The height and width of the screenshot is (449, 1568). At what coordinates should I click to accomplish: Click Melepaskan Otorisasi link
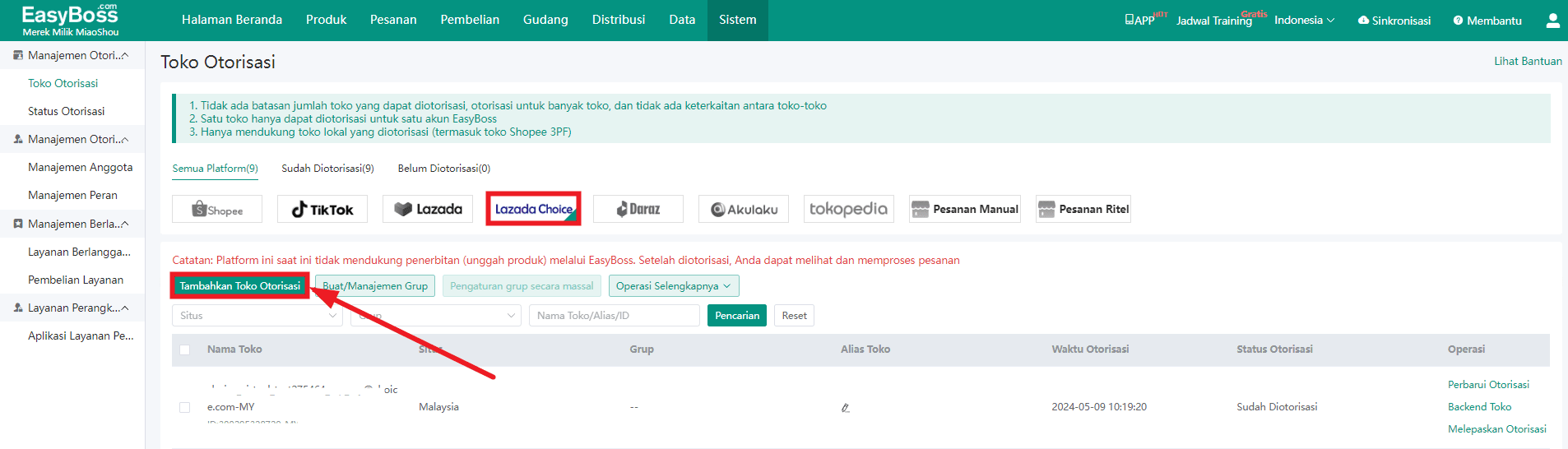pyautogui.click(x=1497, y=429)
